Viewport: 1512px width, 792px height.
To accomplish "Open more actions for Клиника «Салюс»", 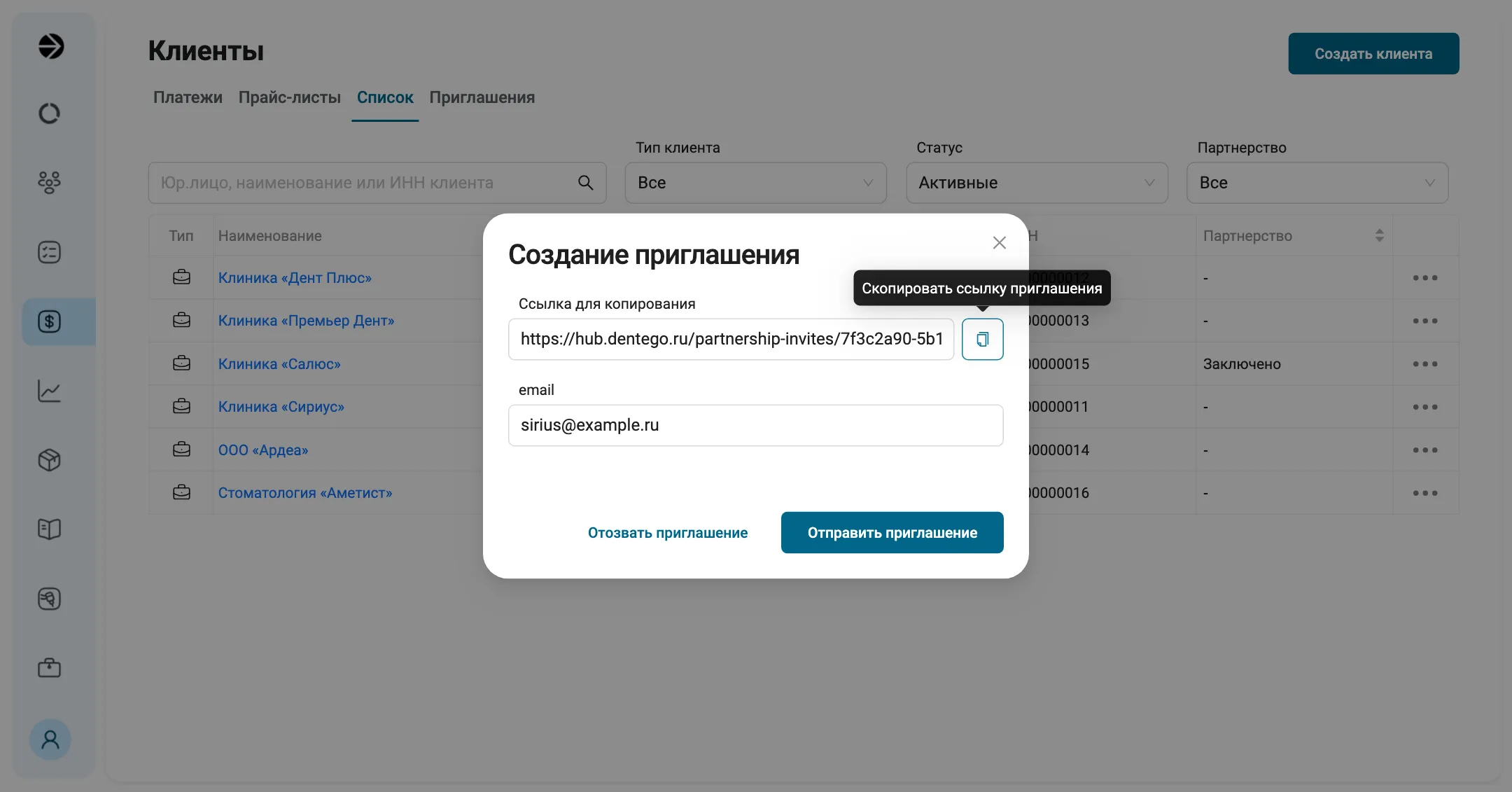I will tap(1424, 364).
